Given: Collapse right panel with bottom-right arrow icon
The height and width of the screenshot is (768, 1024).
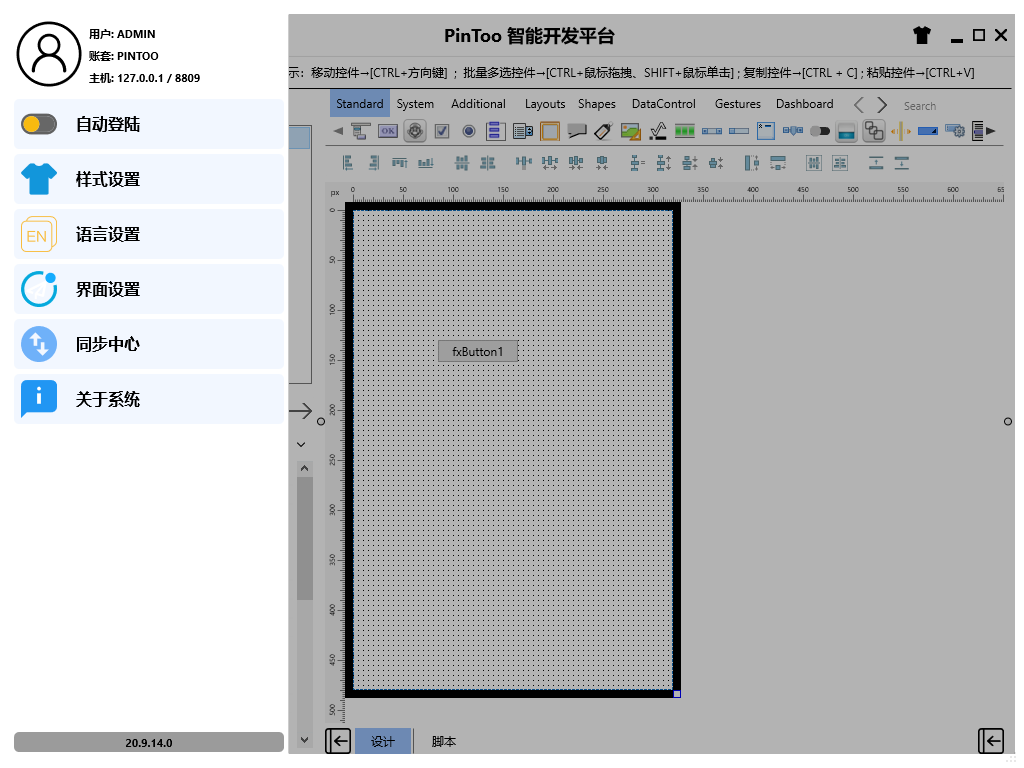Looking at the screenshot, I should [991, 741].
